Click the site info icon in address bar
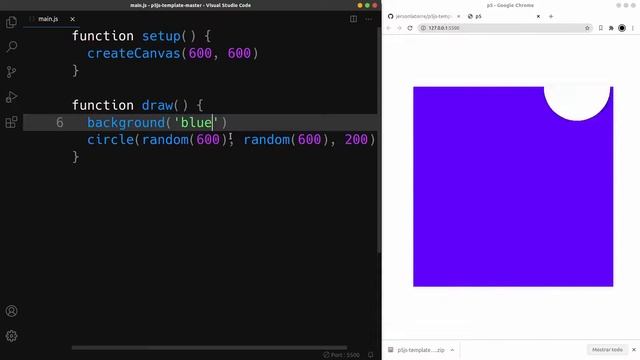 click(423, 28)
